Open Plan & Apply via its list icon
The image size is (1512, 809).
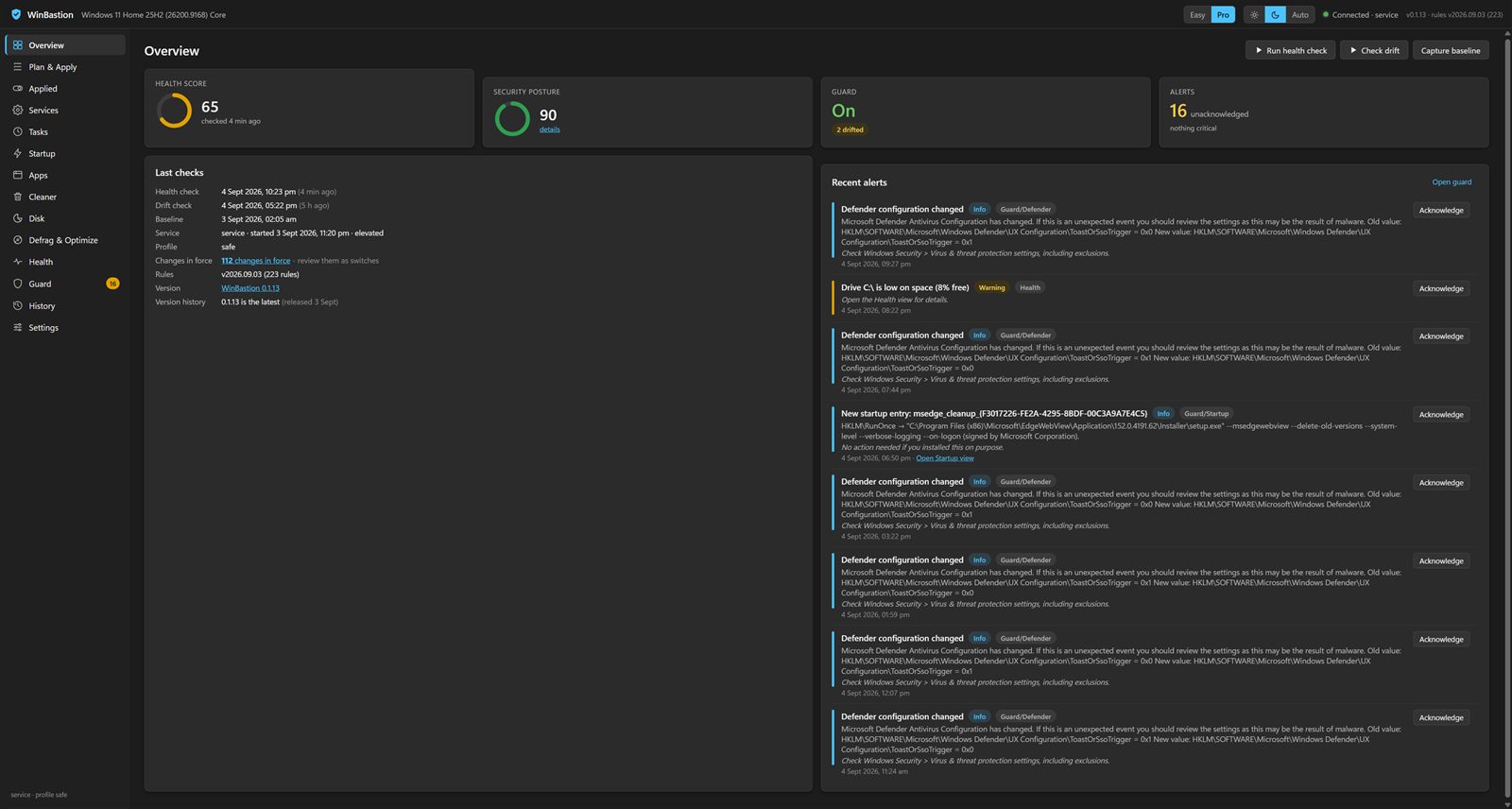click(18, 67)
